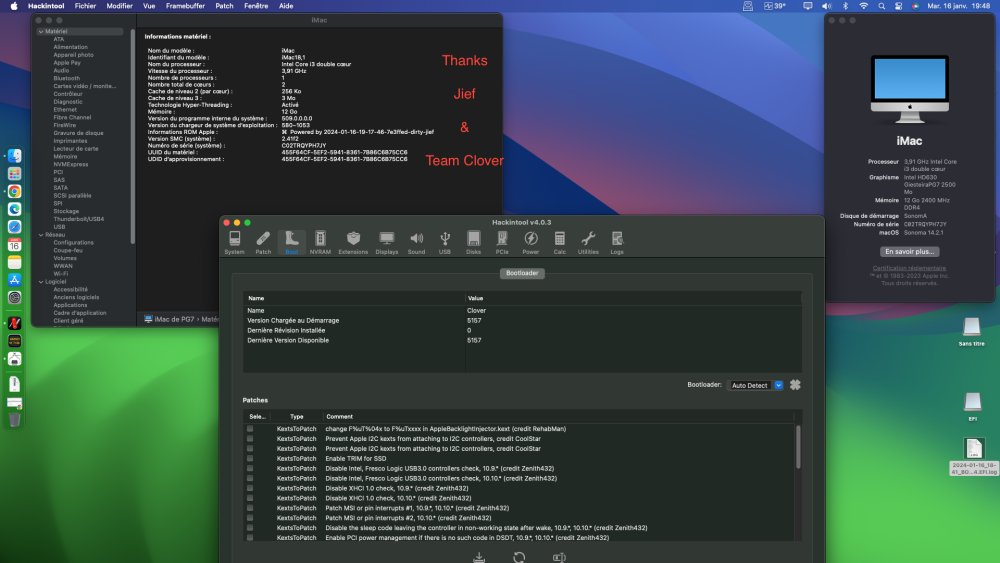
Task: Open the Certification réglementaire link
Action: coord(909,268)
